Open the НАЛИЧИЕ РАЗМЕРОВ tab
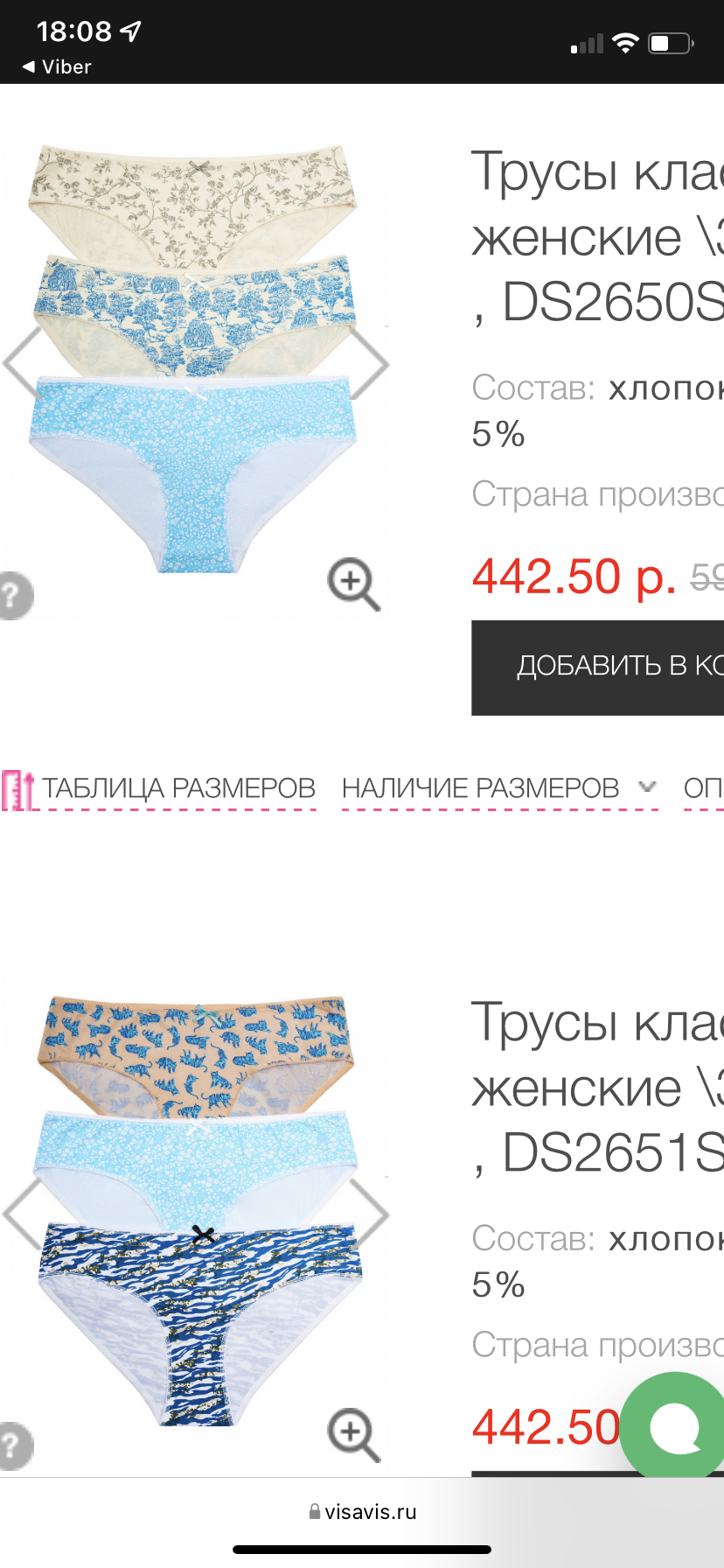The height and width of the screenshot is (1568, 724). click(480, 788)
